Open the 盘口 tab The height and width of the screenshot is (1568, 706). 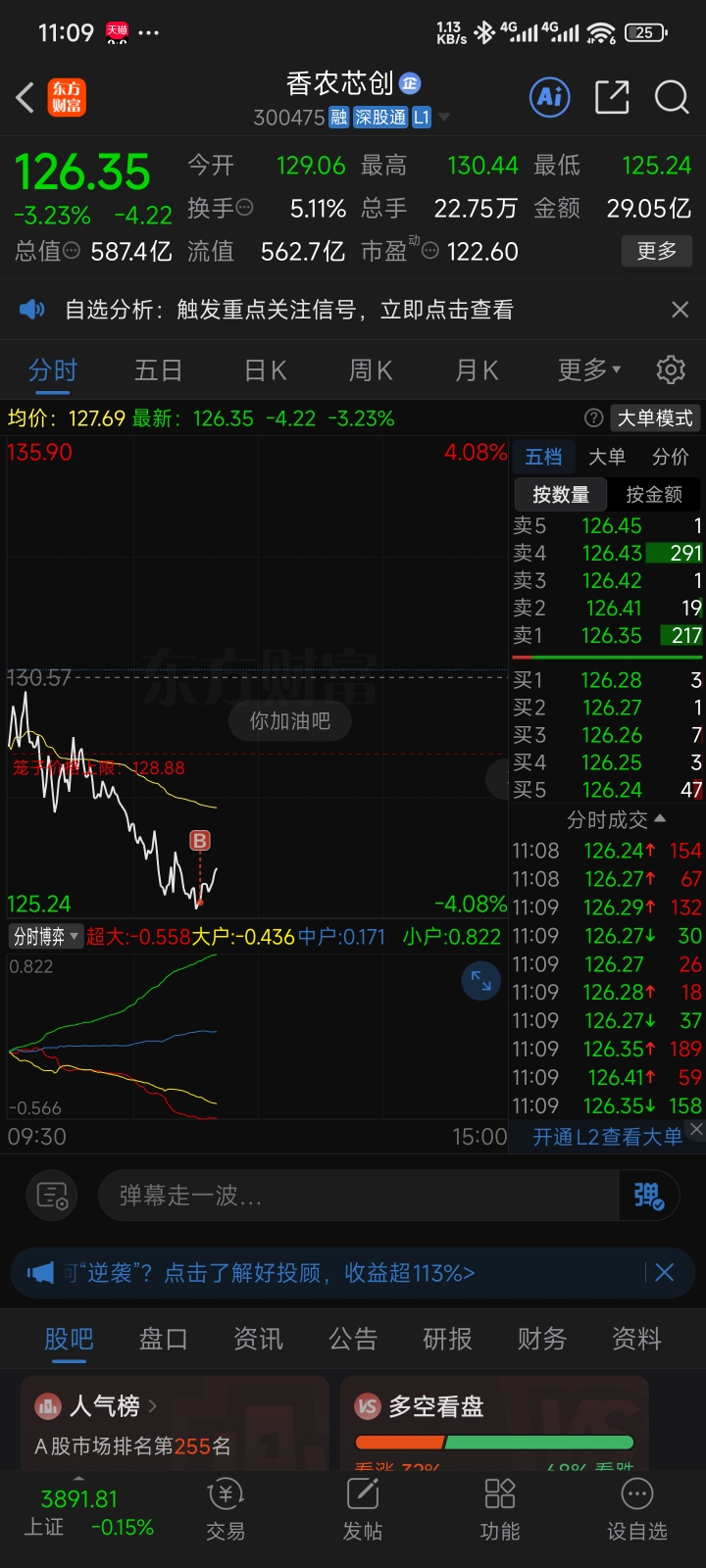click(x=164, y=1339)
